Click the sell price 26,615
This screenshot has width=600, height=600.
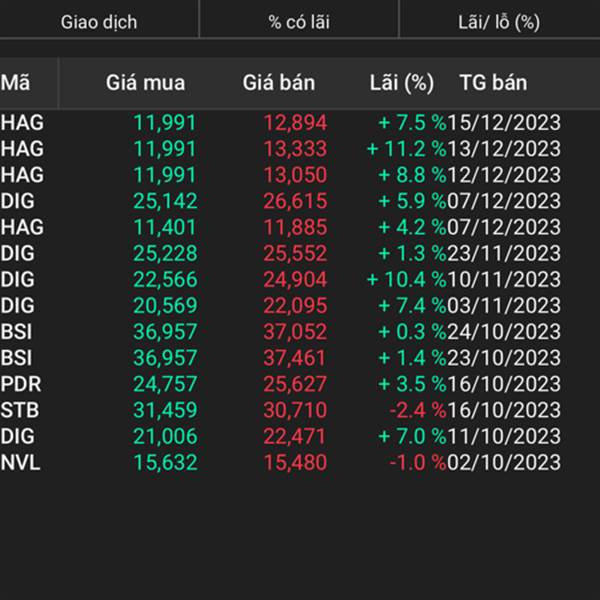[295, 201]
